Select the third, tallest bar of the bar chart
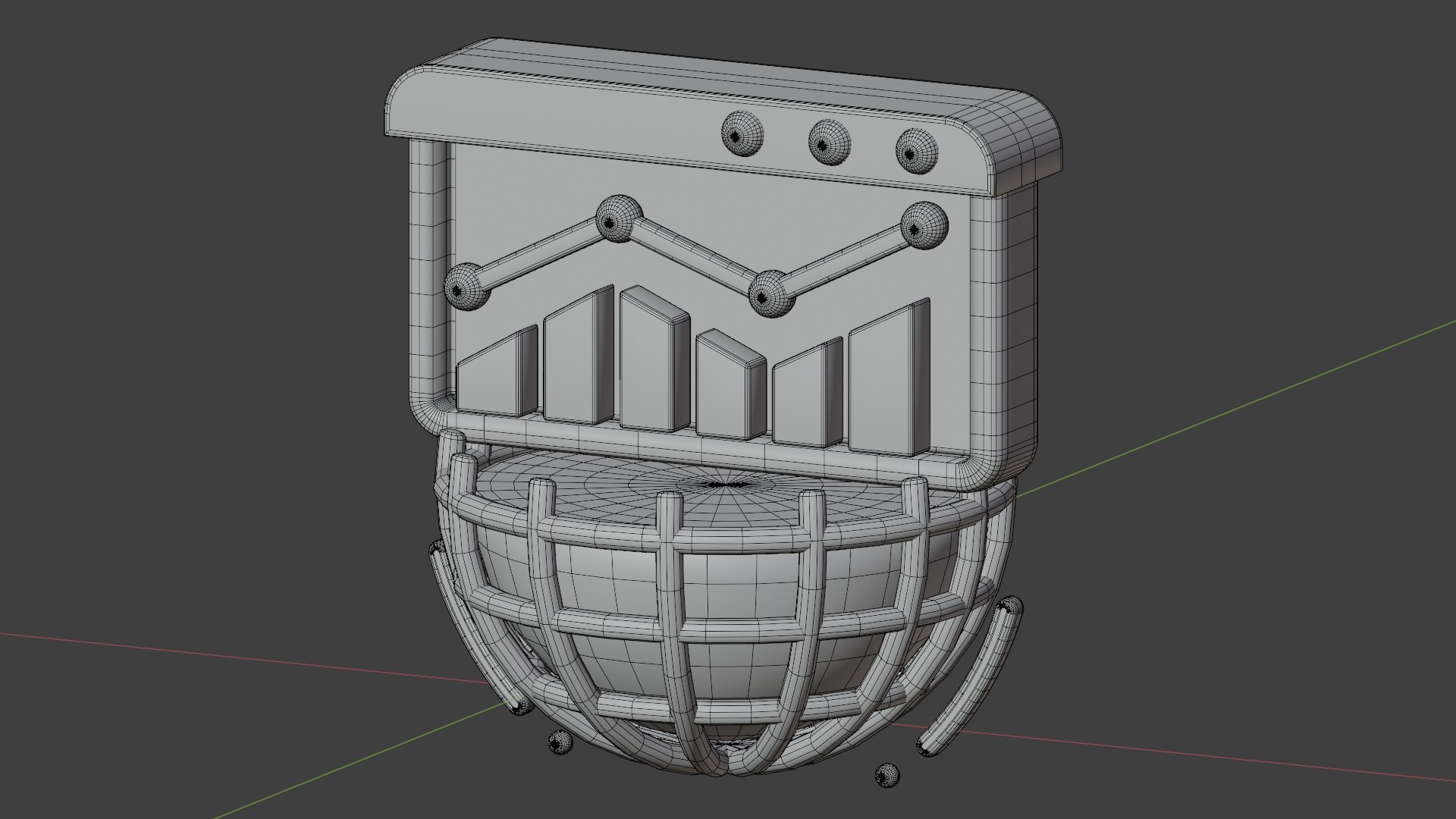The width and height of the screenshot is (1456, 819). point(654,359)
